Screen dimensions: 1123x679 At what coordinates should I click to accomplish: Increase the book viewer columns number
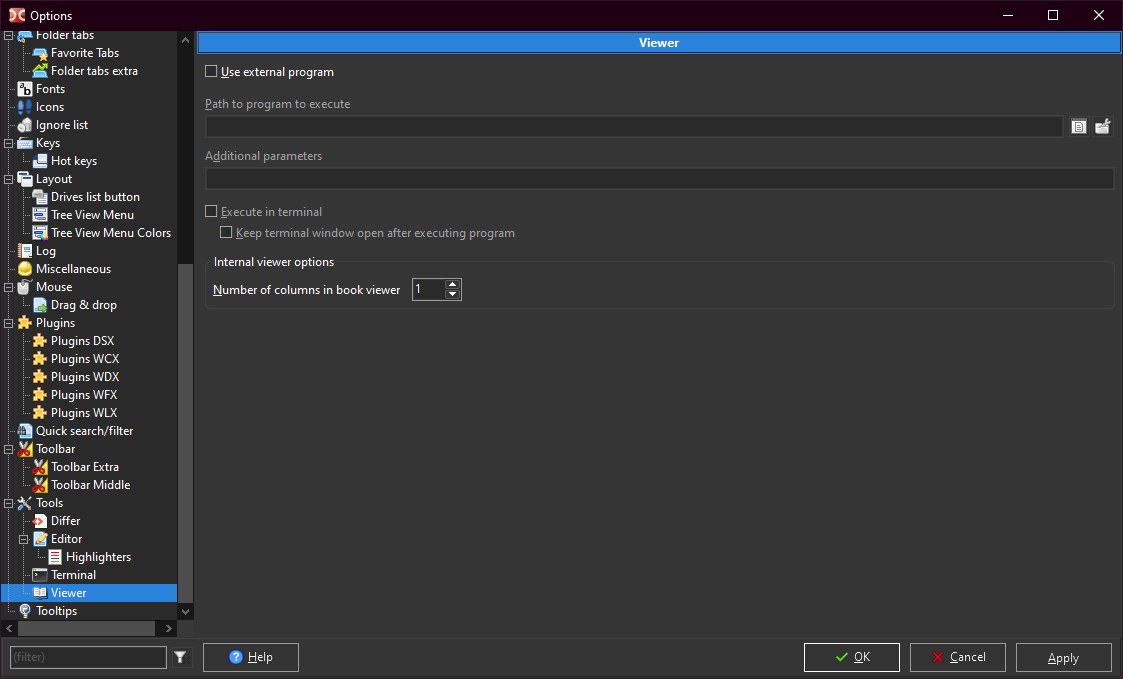click(453, 284)
